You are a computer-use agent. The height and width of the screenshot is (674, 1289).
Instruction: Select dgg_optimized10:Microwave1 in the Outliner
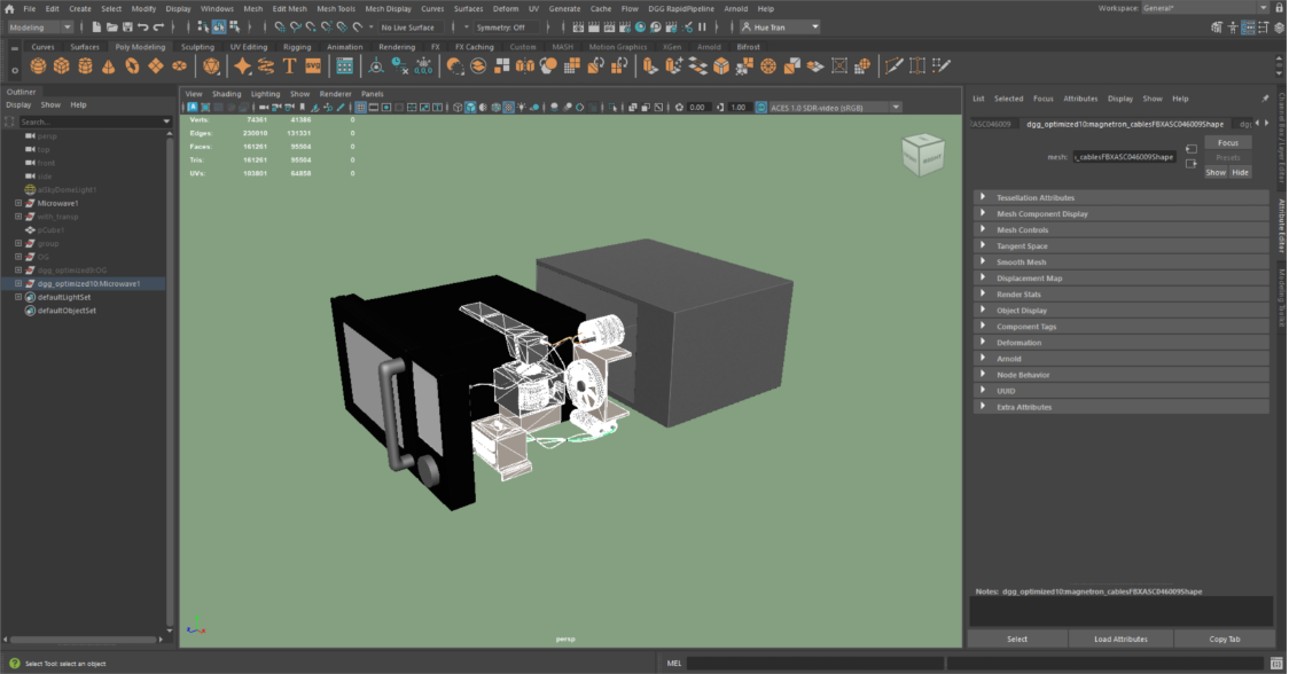[88, 284]
